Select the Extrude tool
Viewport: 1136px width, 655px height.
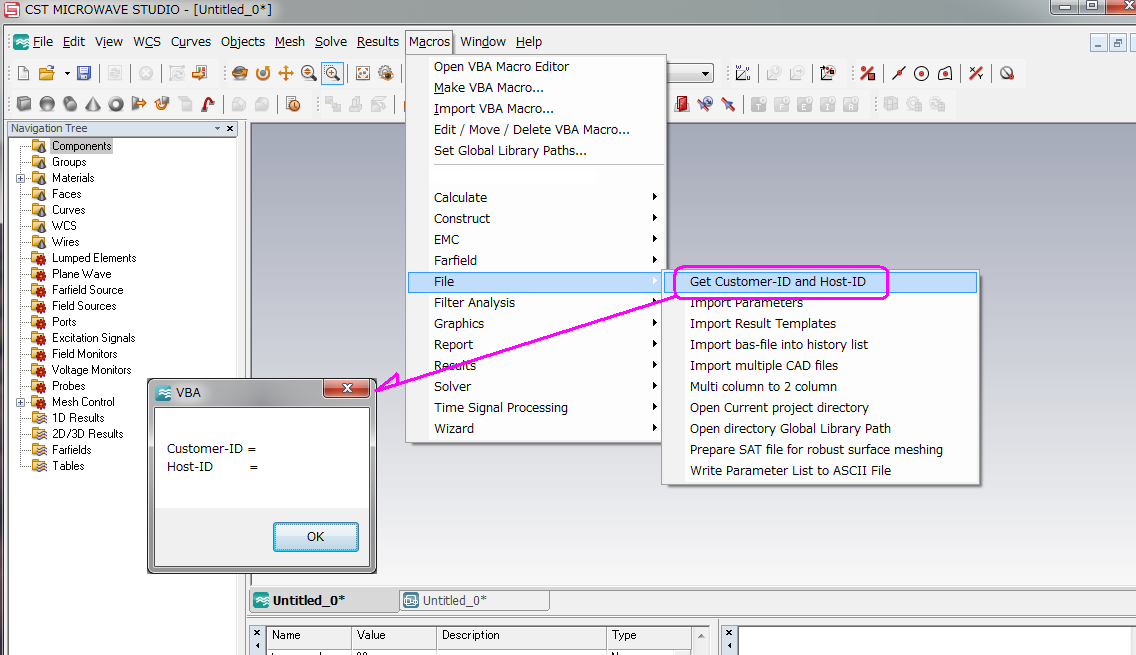(139, 104)
